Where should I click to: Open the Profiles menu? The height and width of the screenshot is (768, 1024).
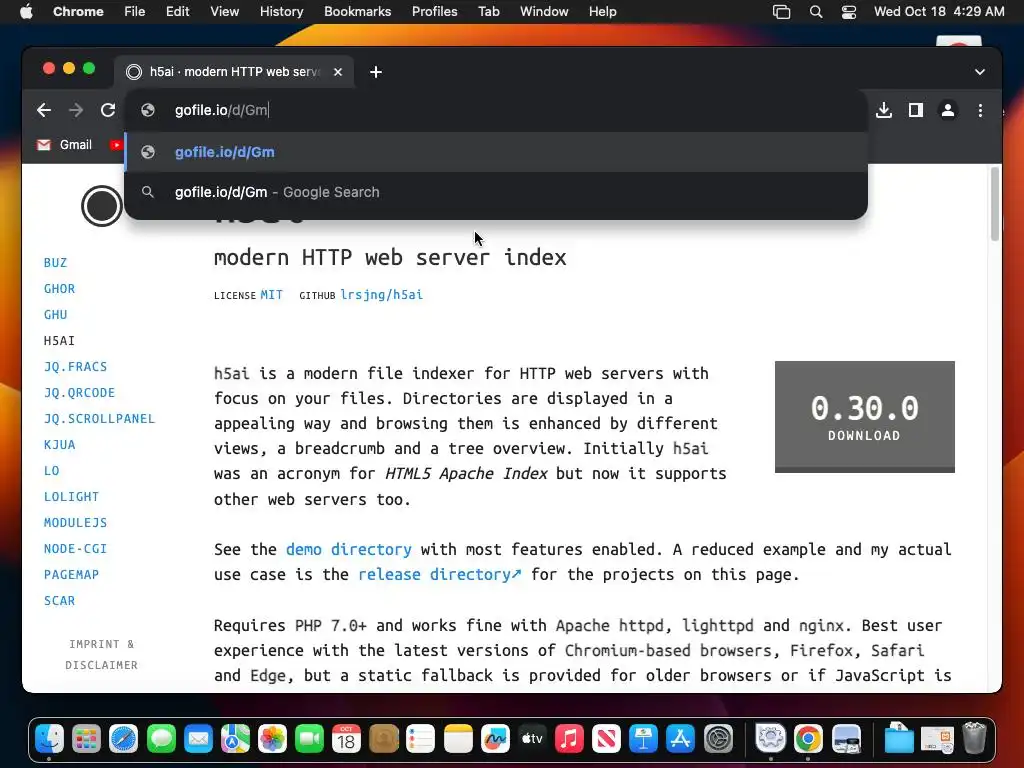click(x=434, y=12)
